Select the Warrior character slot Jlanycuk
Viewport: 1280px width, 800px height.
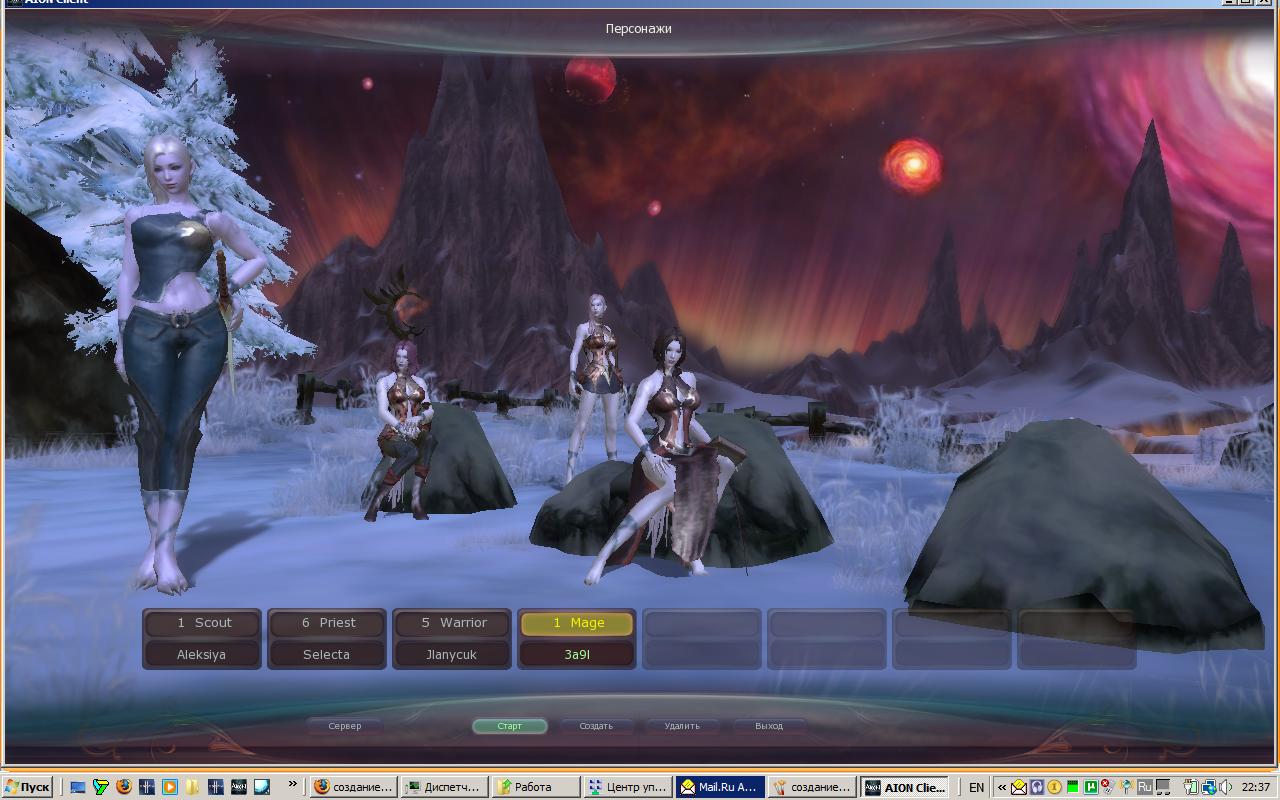point(452,638)
